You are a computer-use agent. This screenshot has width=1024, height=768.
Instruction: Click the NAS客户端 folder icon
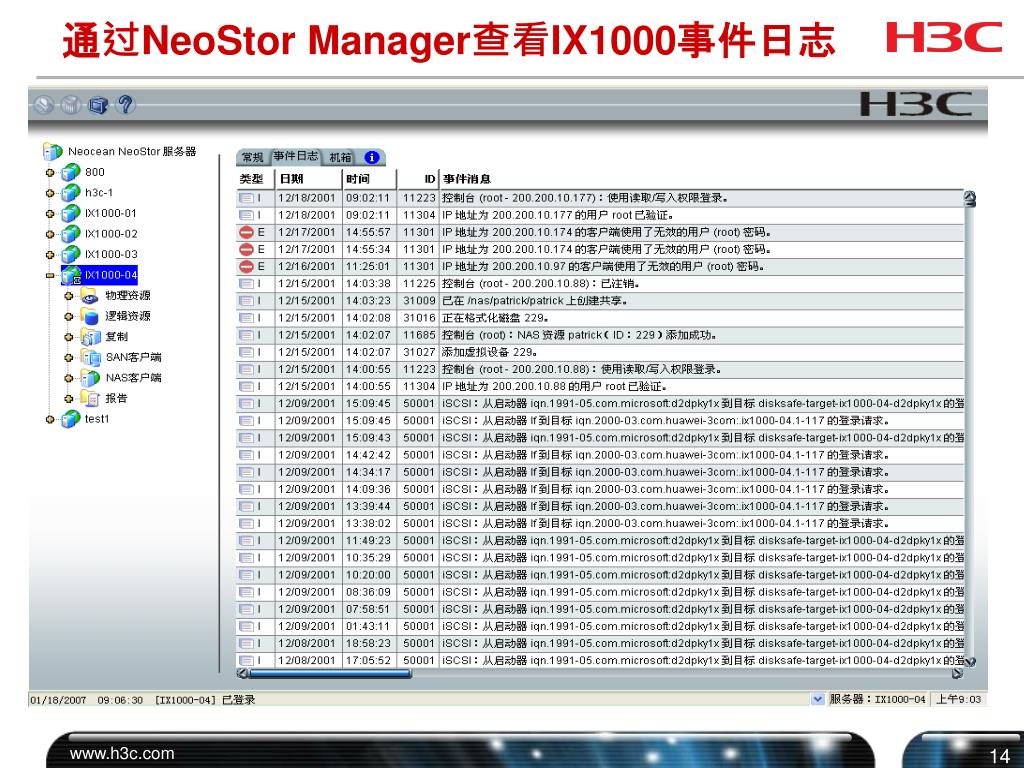90,377
